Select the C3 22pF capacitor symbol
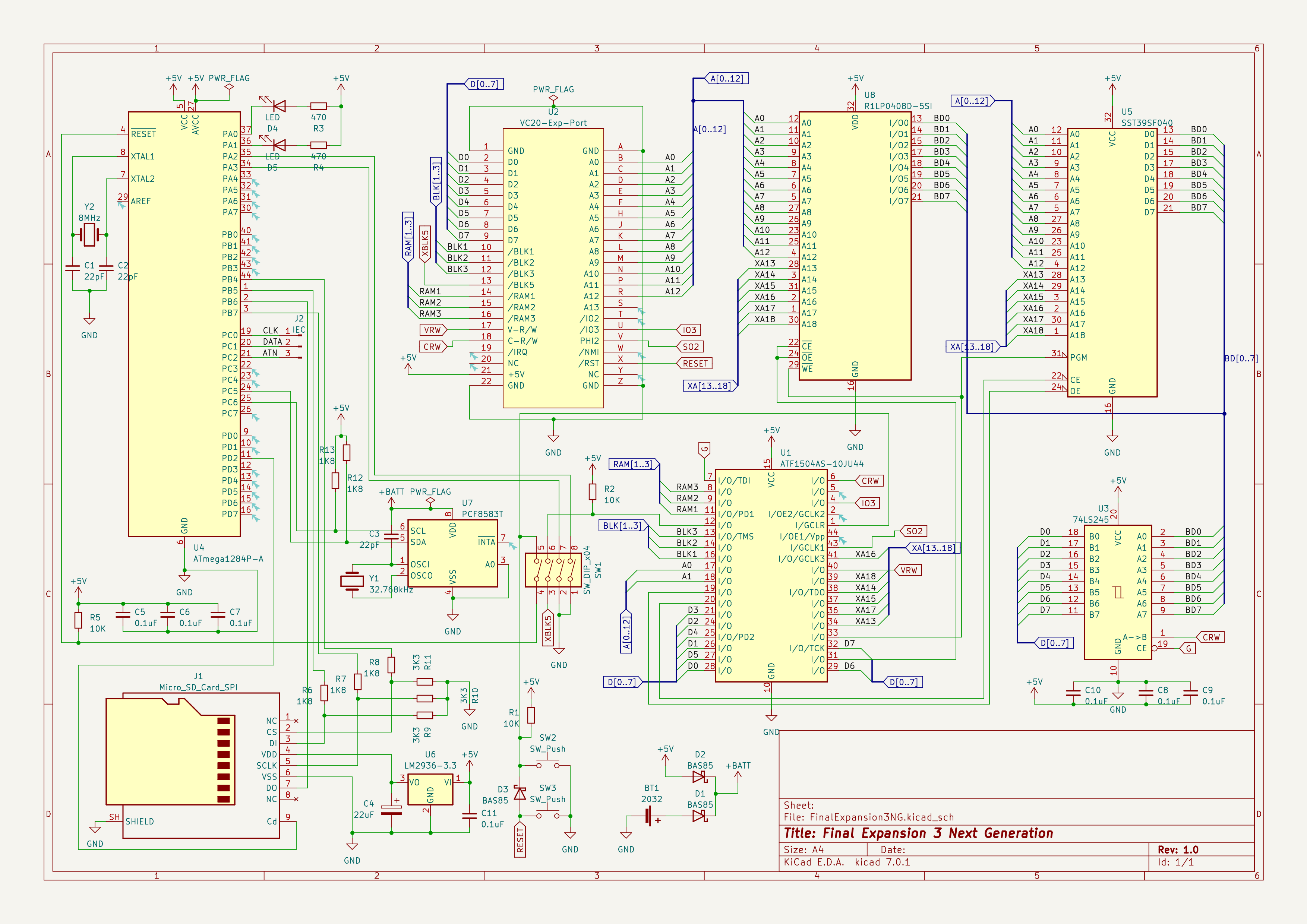Viewport: 1307px width, 924px height. tap(391, 536)
